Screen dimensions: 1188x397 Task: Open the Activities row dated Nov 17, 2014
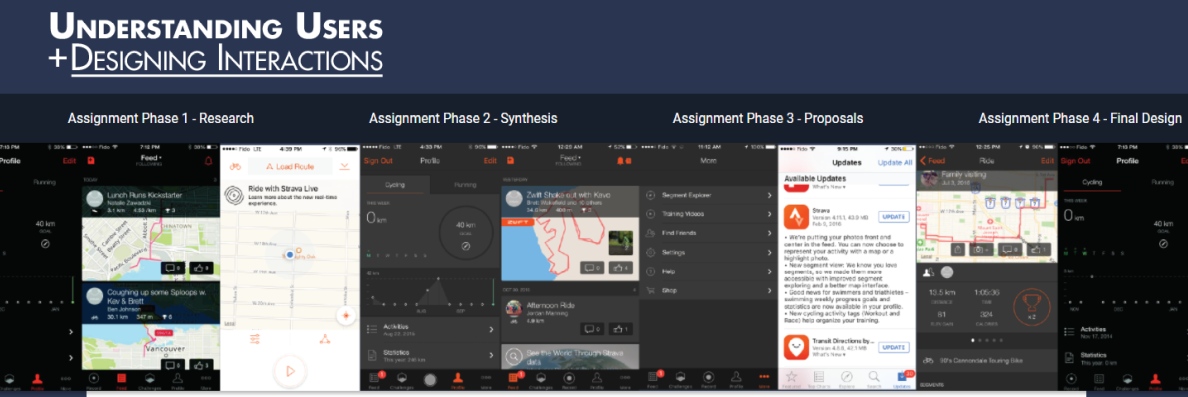point(1123,332)
